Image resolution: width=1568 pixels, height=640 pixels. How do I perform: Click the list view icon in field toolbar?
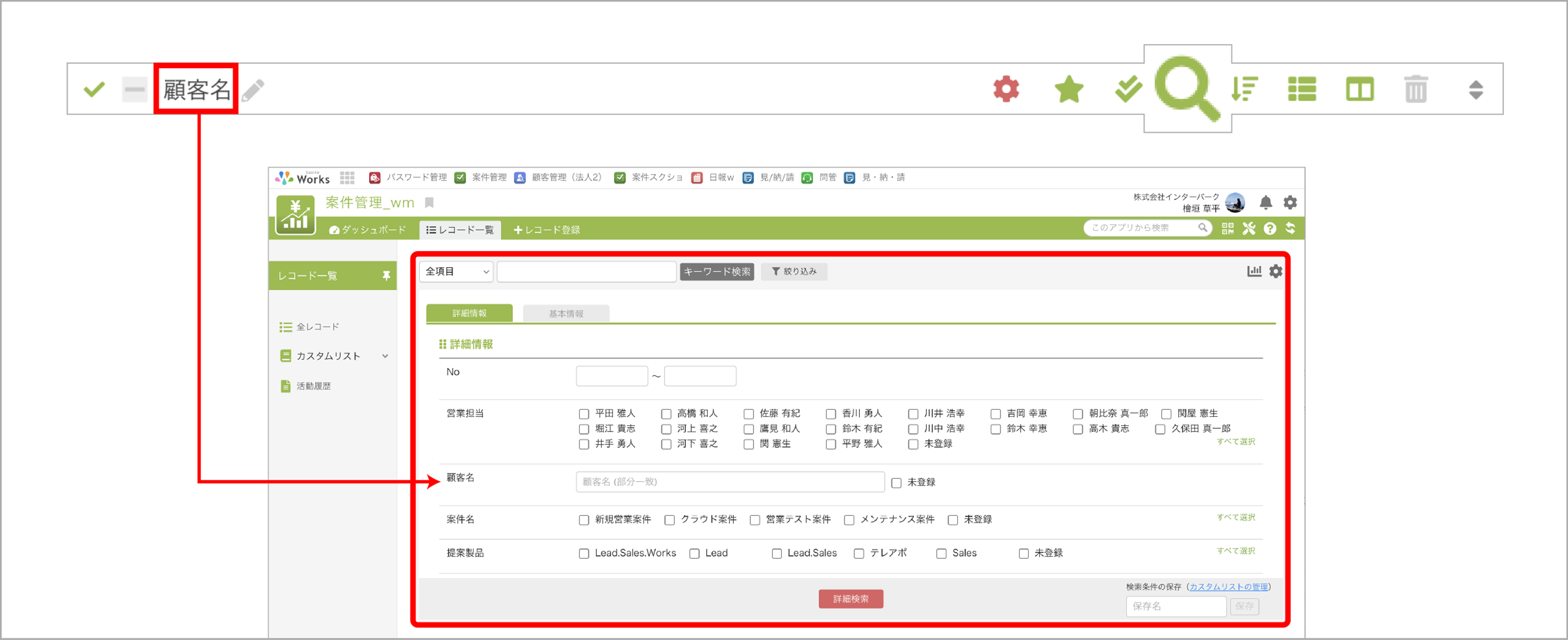pyautogui.click(x=1302, y=89)
